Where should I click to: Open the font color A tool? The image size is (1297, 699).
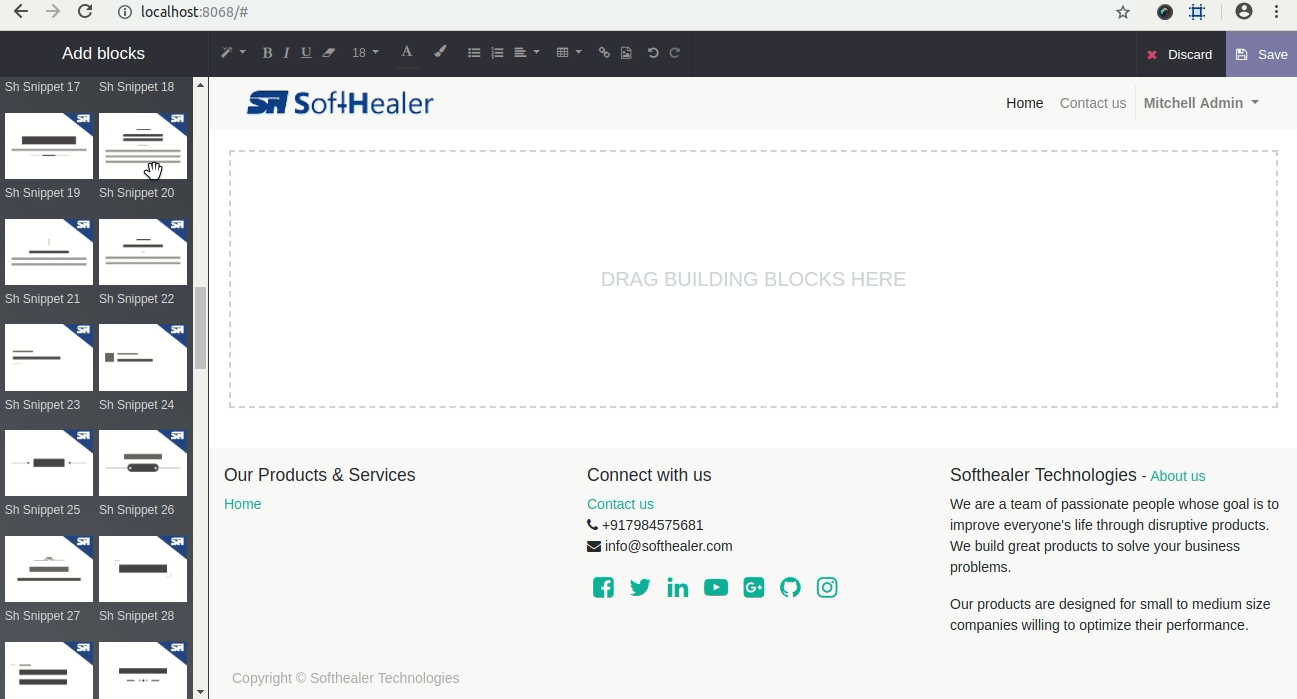point(406,53)
